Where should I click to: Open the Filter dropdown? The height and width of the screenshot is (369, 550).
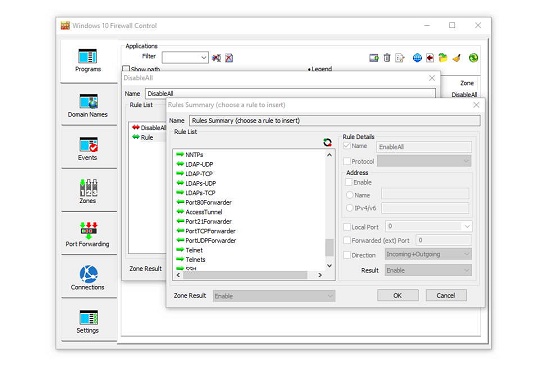click(x=185, y=58)
